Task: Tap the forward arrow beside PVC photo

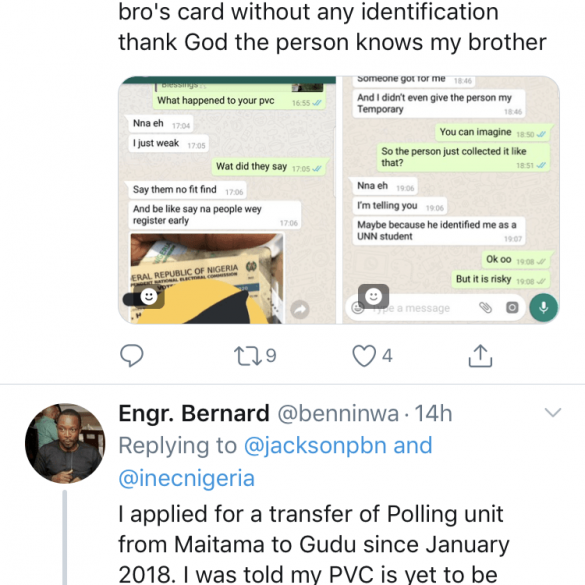Action: [300, 309]
